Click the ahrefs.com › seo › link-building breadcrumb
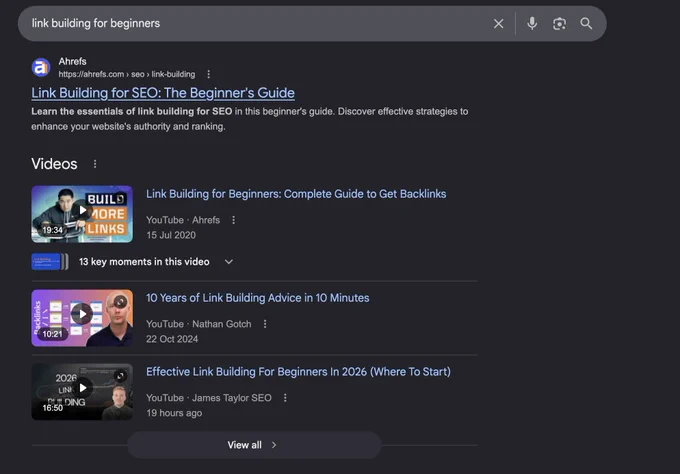The width and height of the screenshot is (680, 474). 127,74
